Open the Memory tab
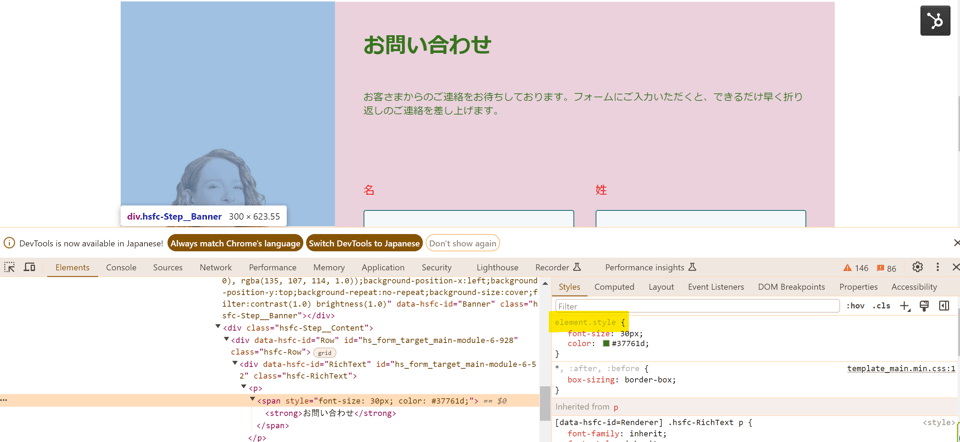Screen dimensions: 960x442 point(329,268)
